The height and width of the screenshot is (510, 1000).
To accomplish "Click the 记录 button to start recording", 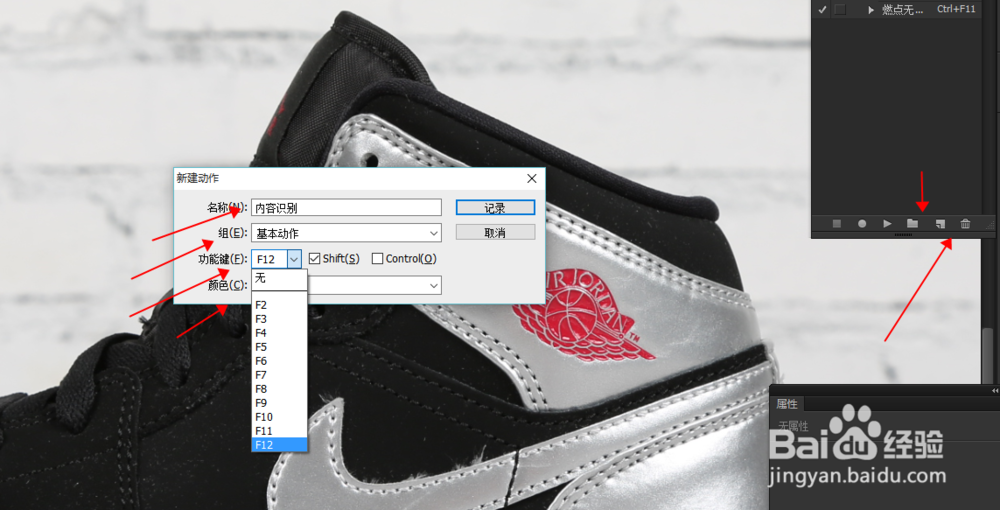I will click(495, 208).
